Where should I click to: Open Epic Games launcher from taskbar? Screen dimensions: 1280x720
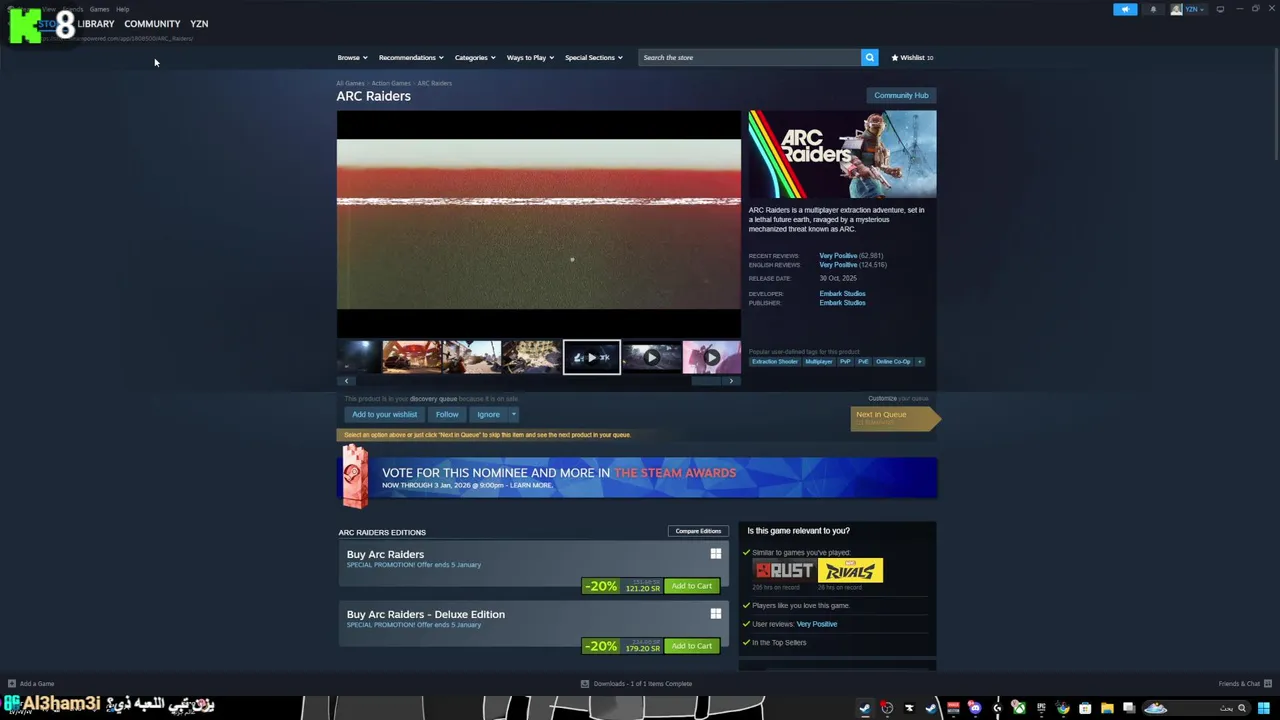pos(1041,708)
